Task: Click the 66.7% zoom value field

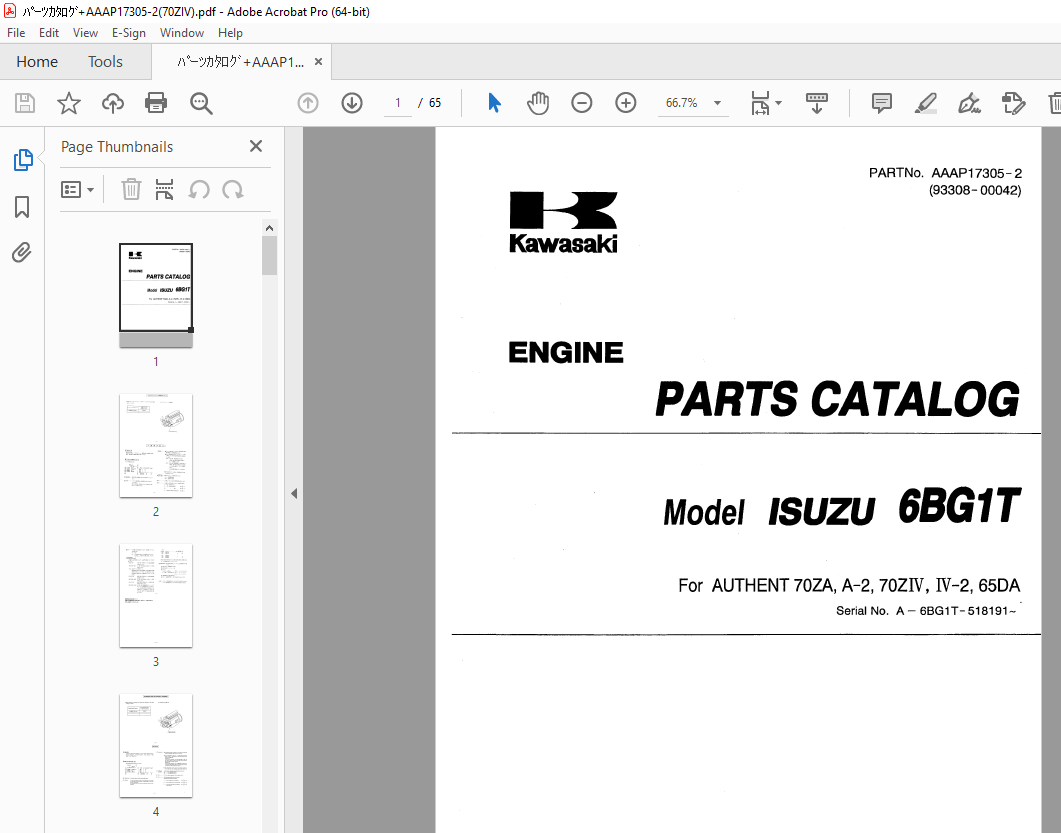Action: [681, 103]
